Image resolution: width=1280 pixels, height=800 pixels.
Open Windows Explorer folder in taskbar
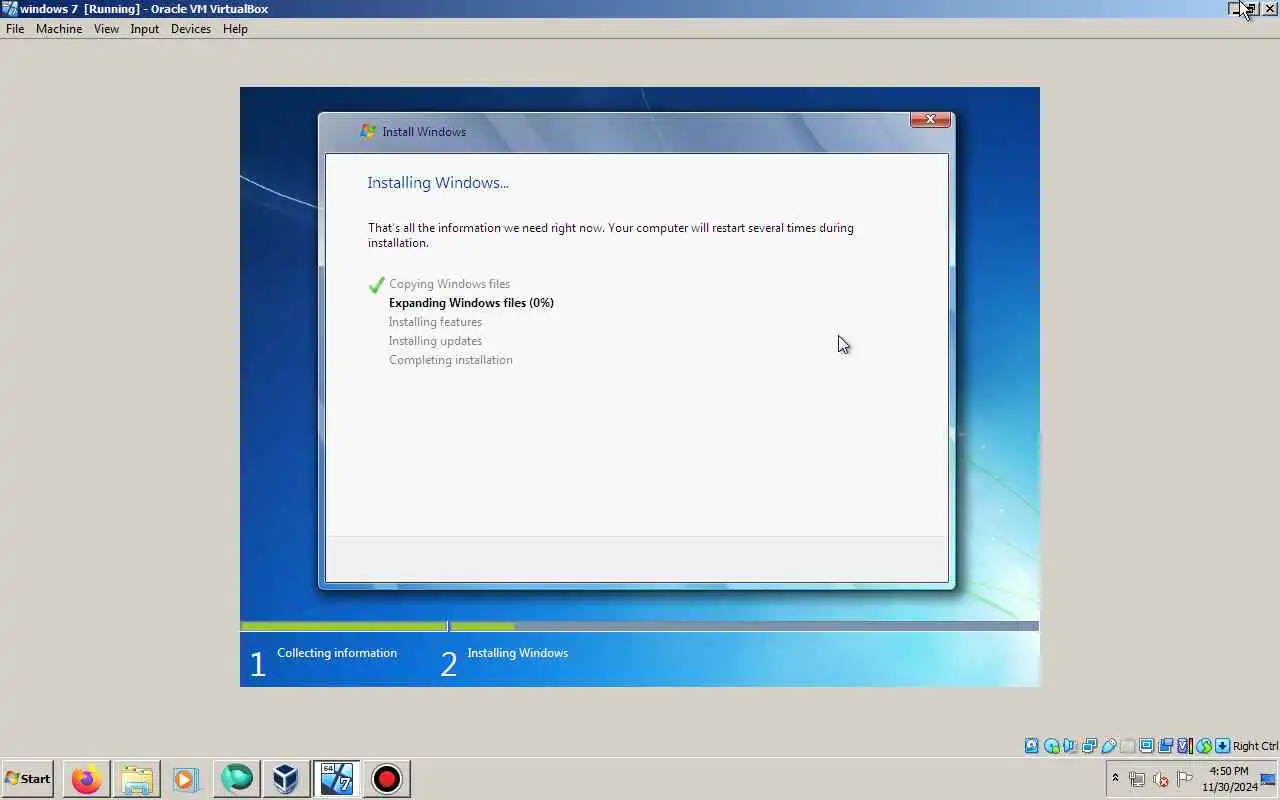(x=136, y=778)
